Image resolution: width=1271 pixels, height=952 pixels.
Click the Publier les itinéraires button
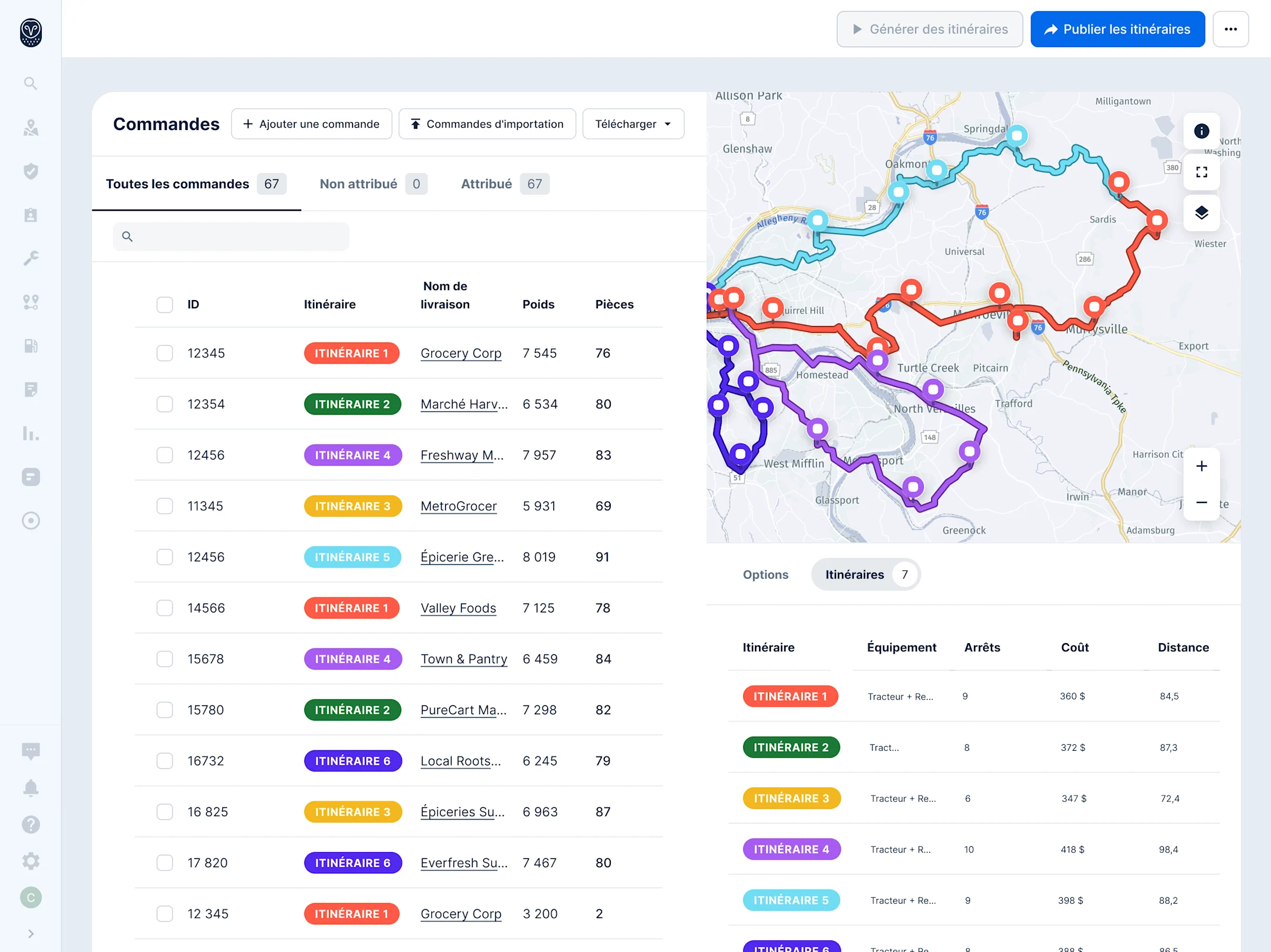pyautogui.click(x=1117, y=29)
